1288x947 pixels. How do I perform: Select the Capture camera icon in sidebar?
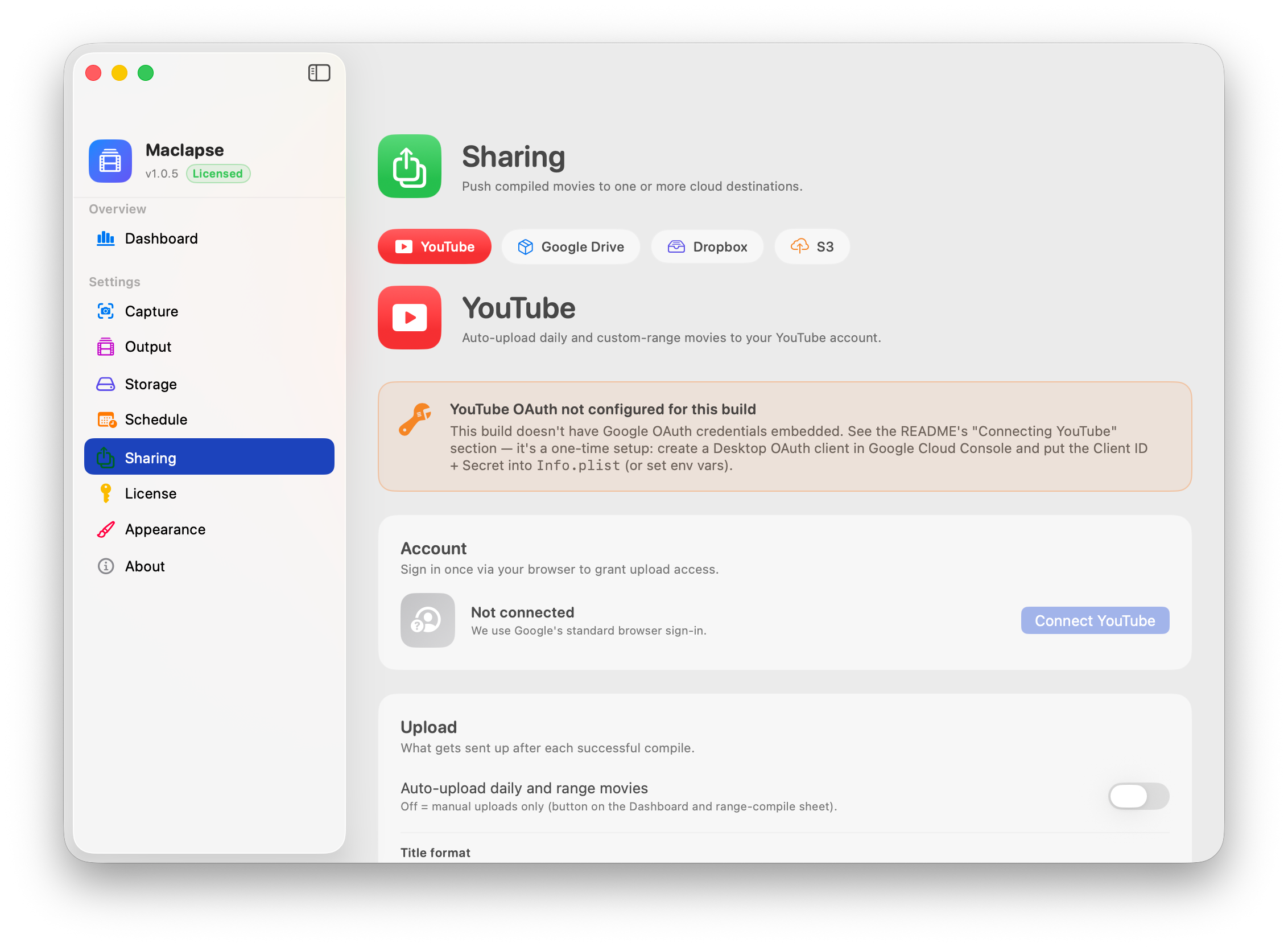tap(105, 311)
